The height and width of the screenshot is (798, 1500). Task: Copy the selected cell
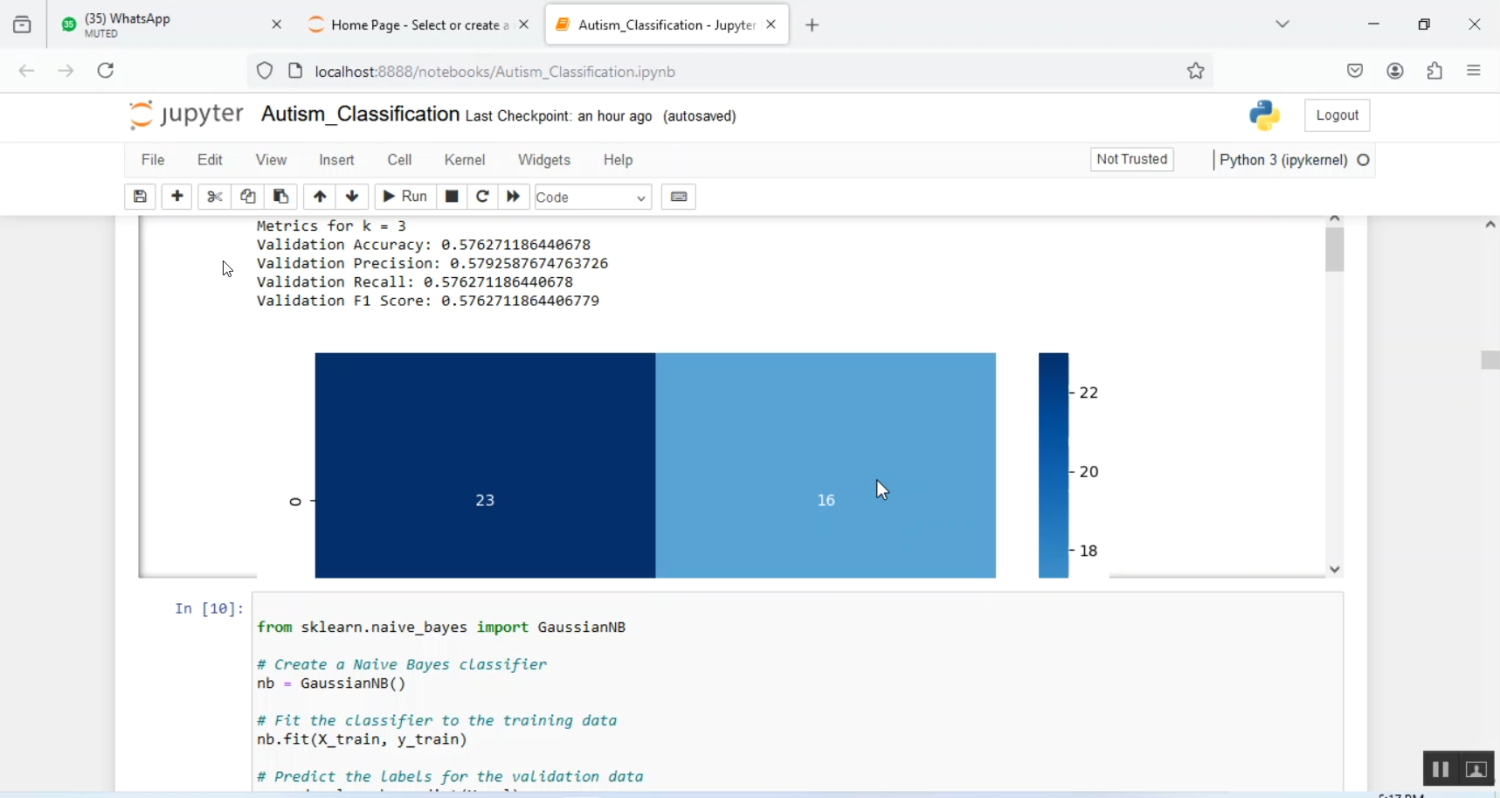[x=247, y=196]
